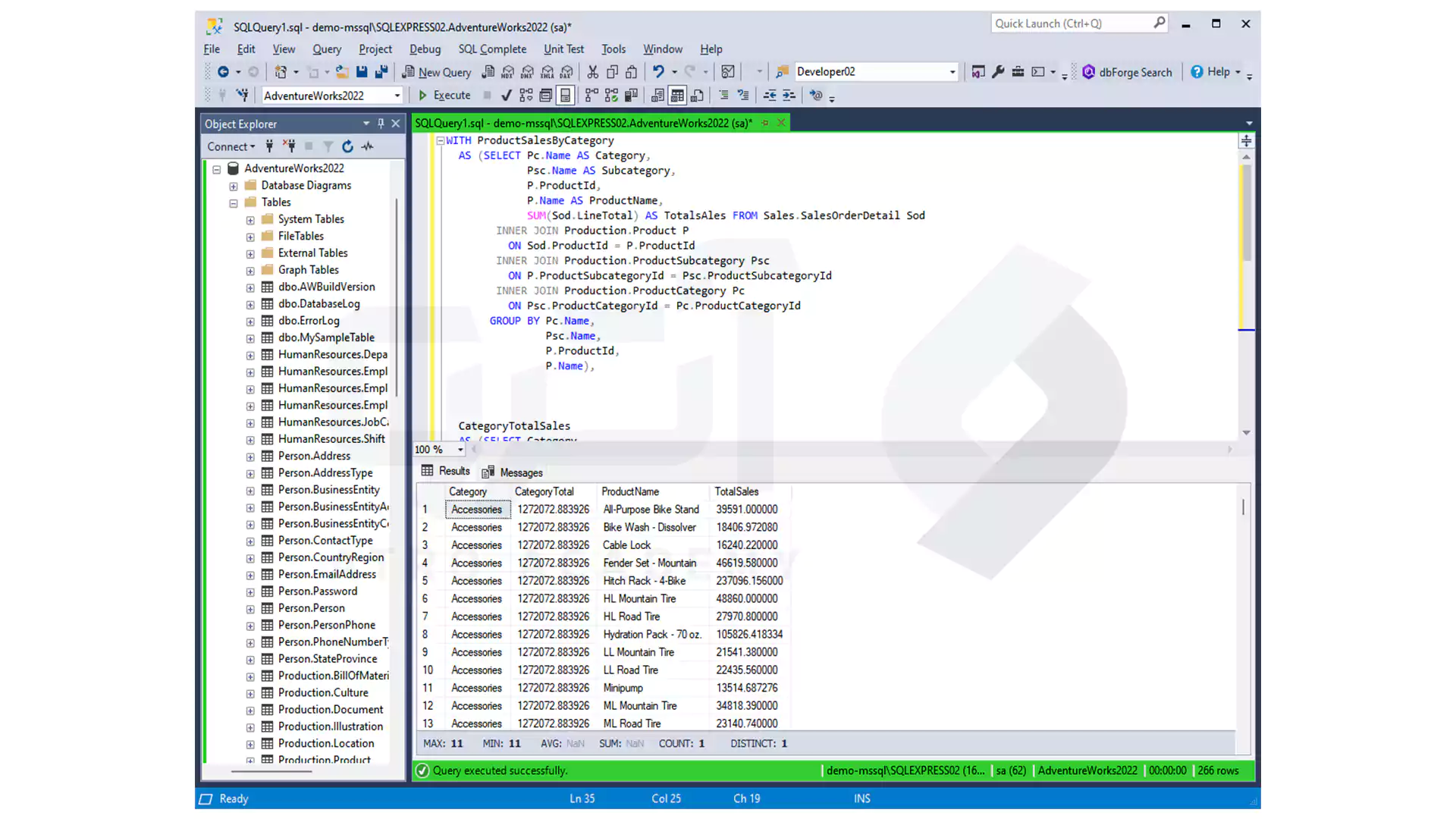This screenshot has height=819, width=1456.
Task: Open the SQL Complete menu
Action: (492, 49)
